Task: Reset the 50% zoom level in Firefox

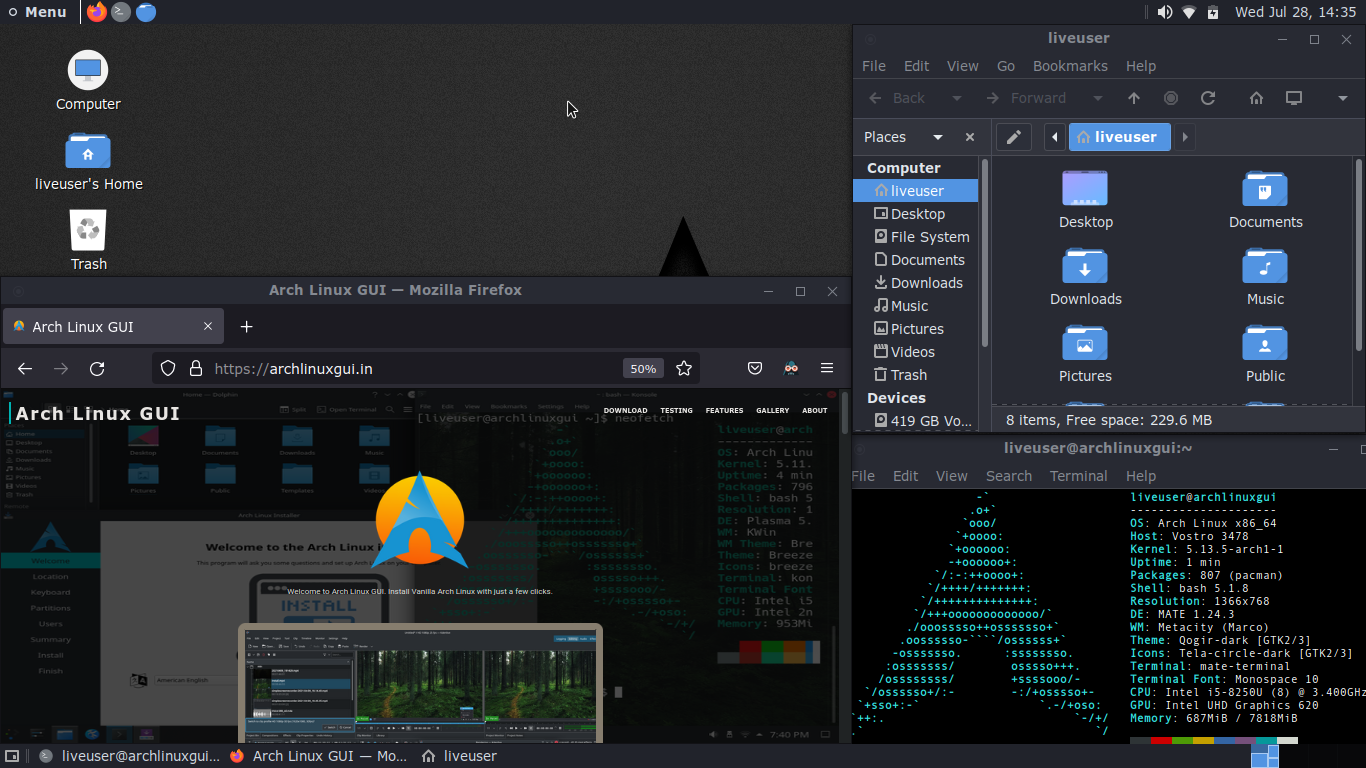Action: click(x=642, y=369)
